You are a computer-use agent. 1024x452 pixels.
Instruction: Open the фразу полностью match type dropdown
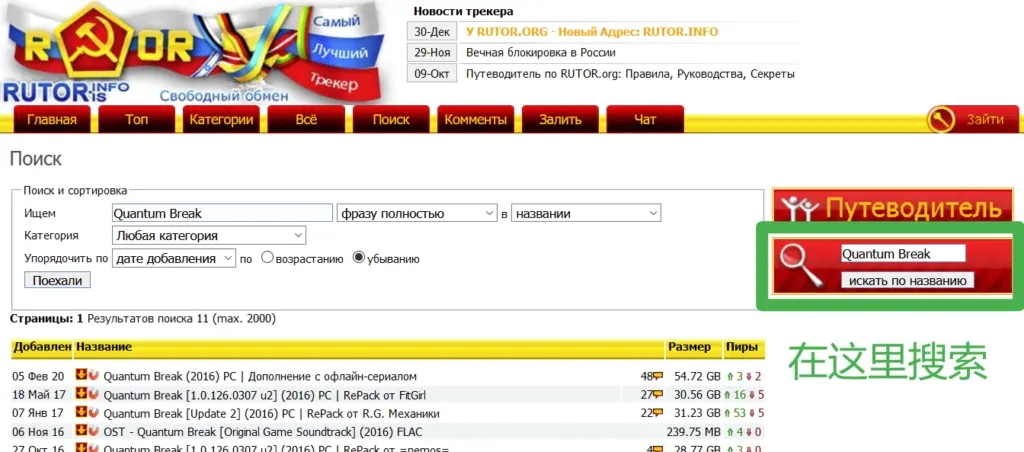tap(416, 213)
